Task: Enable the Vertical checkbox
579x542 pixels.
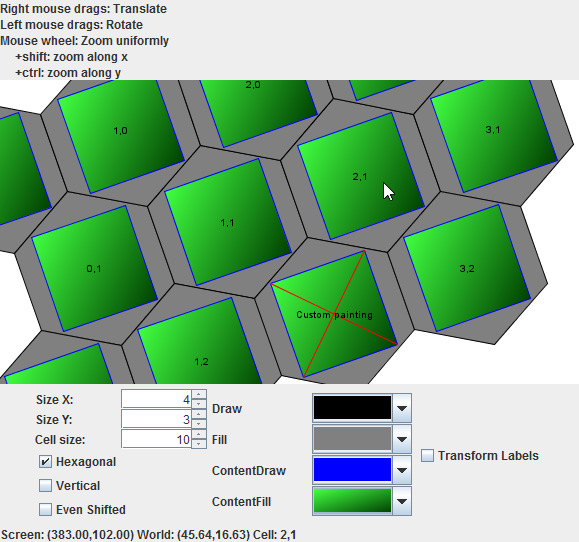Action: [45, 486]
